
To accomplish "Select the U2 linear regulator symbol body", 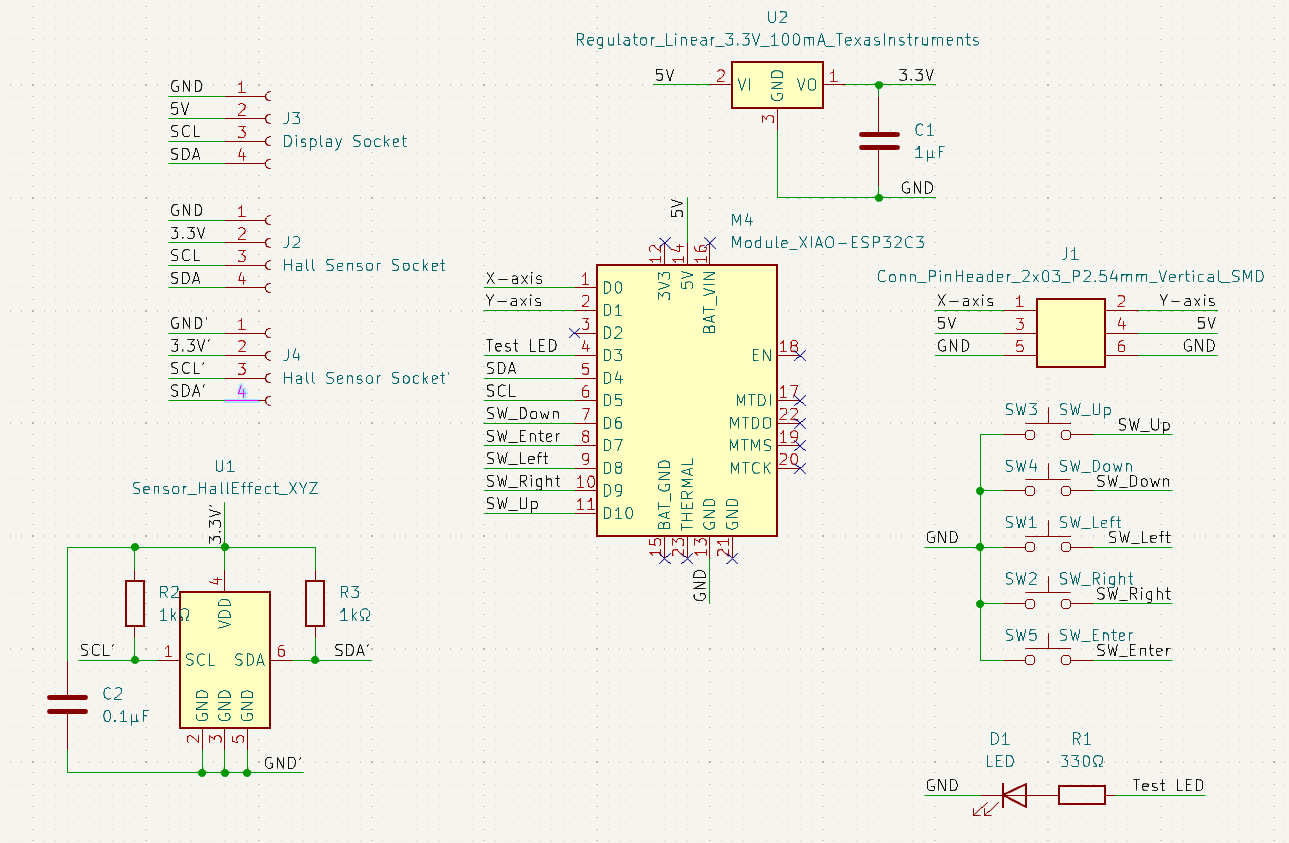I will pos(778,86).
